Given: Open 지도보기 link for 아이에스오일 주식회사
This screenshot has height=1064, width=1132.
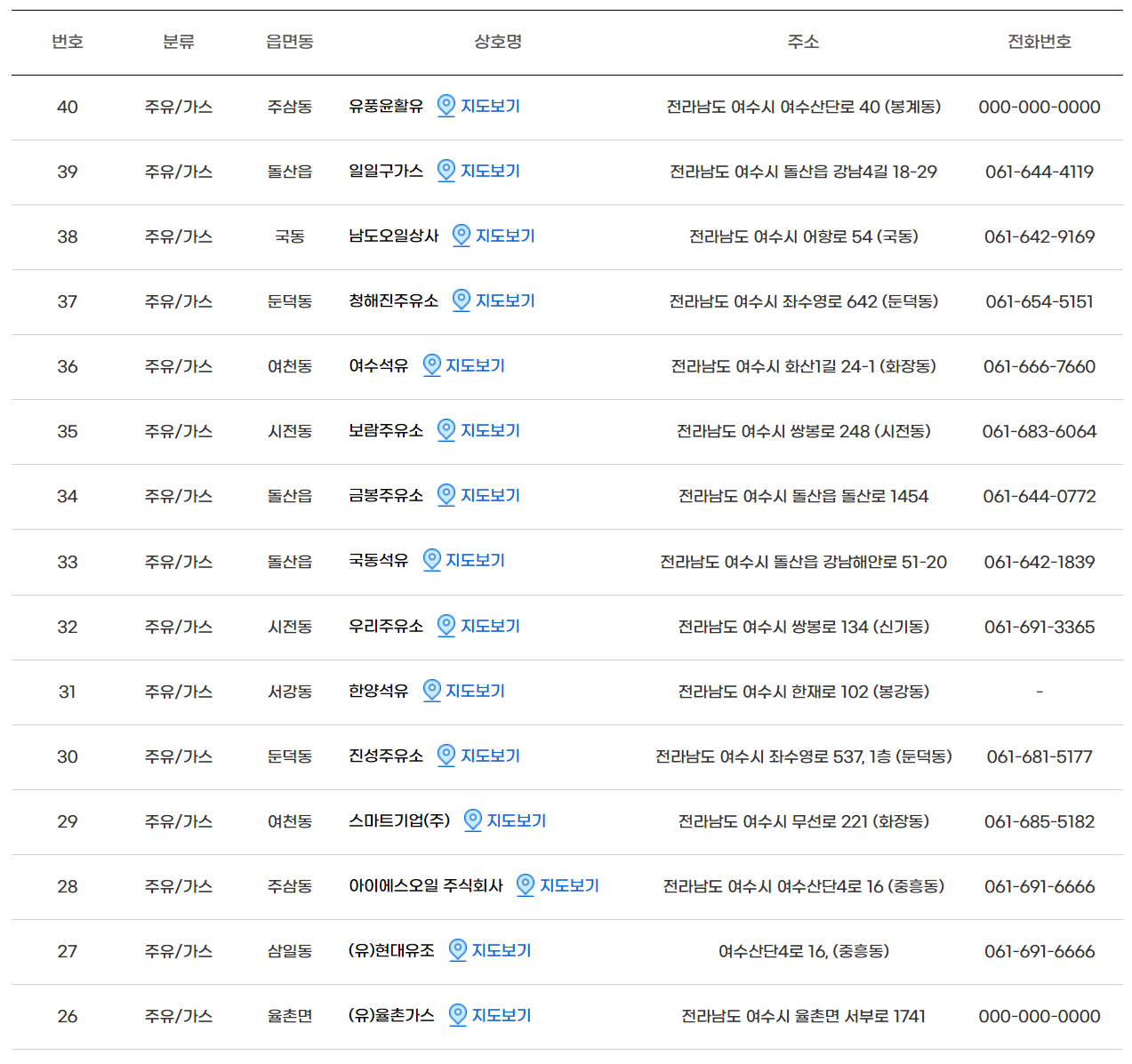Looking at the screenshot, I should click(569, 885).
